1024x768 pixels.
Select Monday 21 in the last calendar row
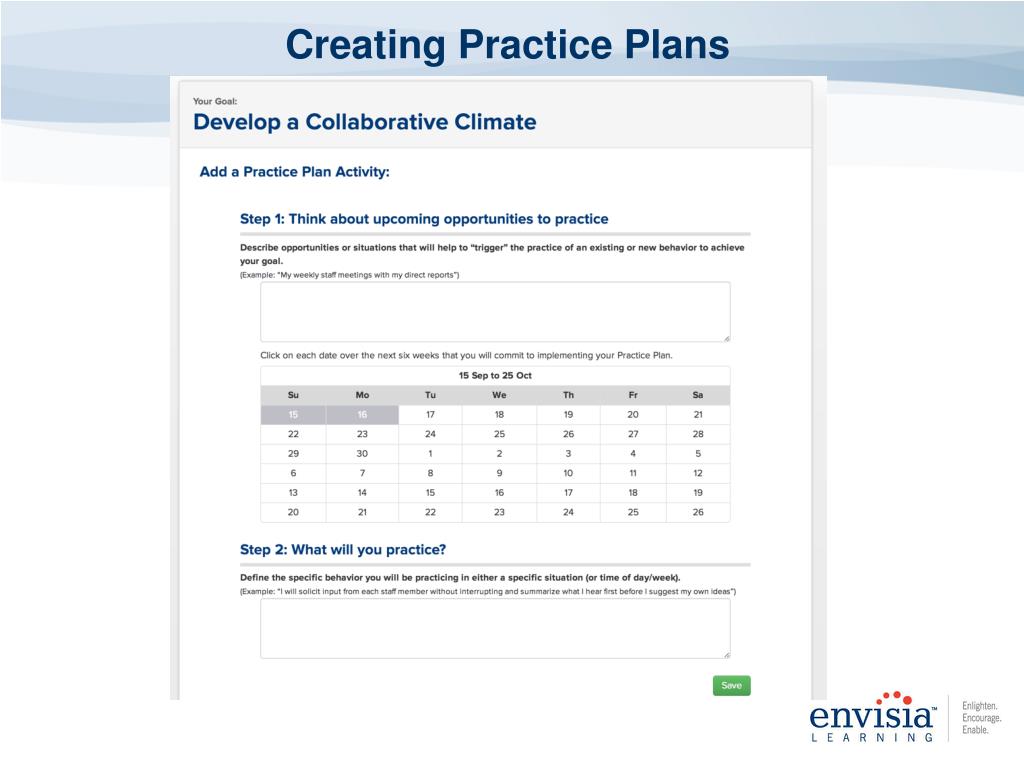pyautogui.click(x=362, y=513)
